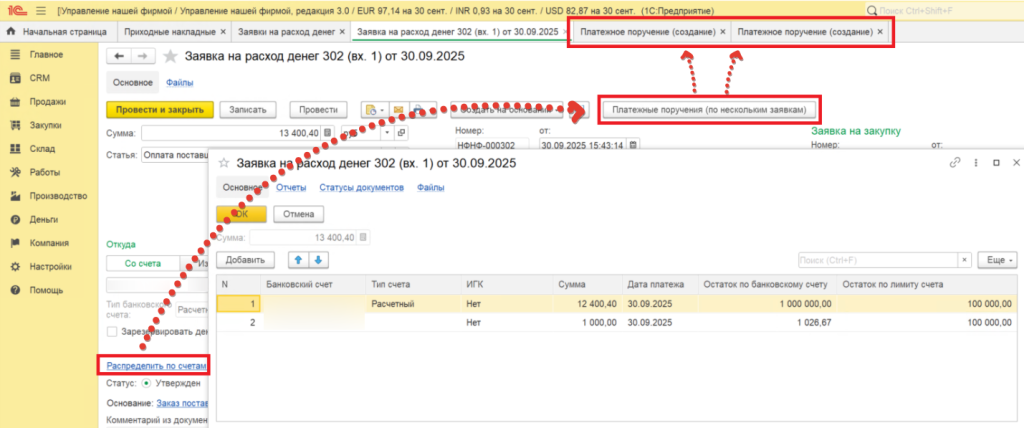Select the Утвержден status radio button
Viewport: 1024px width, 428px height.
pyautogui.click(x=146, y=383)
